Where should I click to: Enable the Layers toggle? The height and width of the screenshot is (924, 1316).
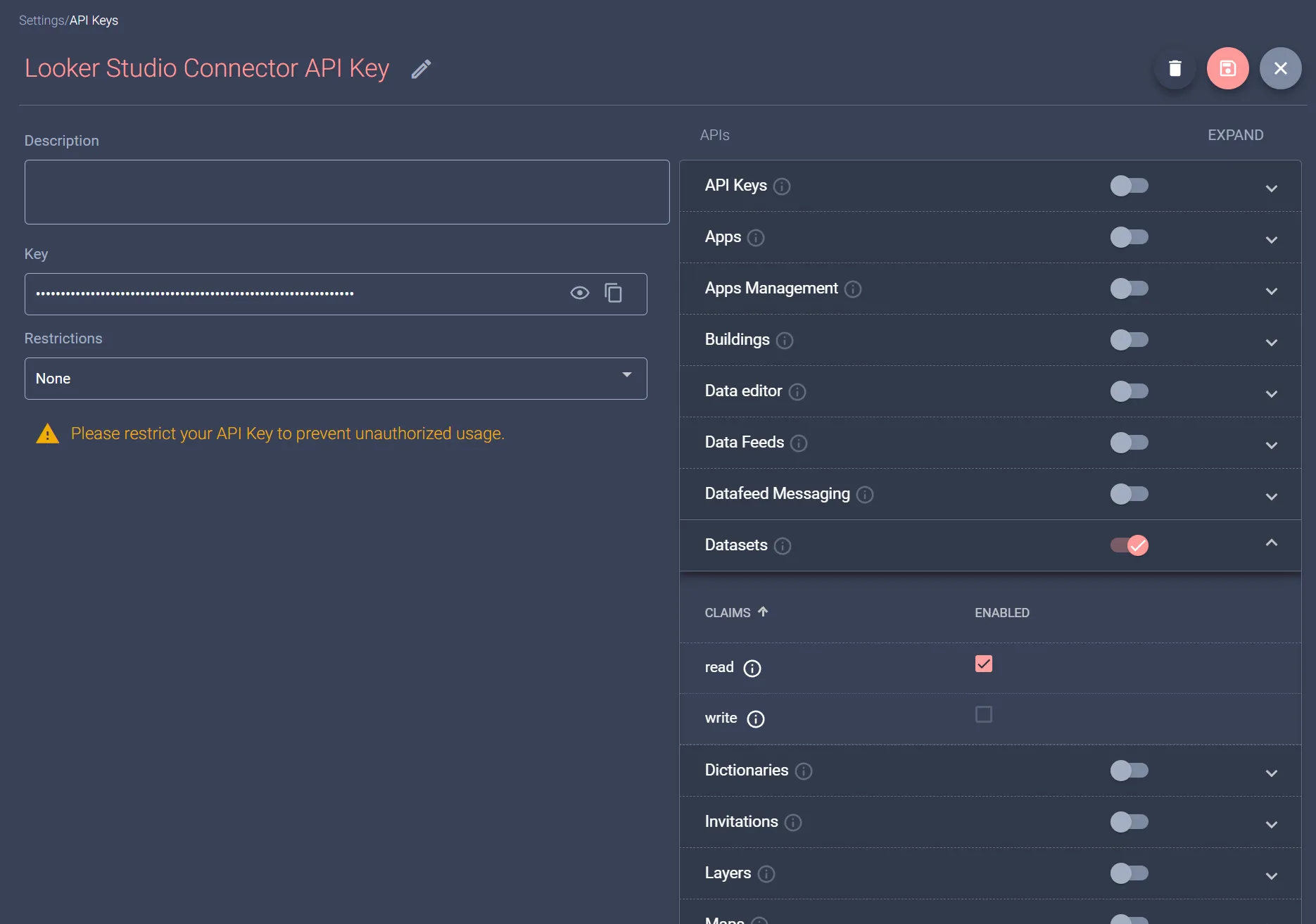[1129, 873]
